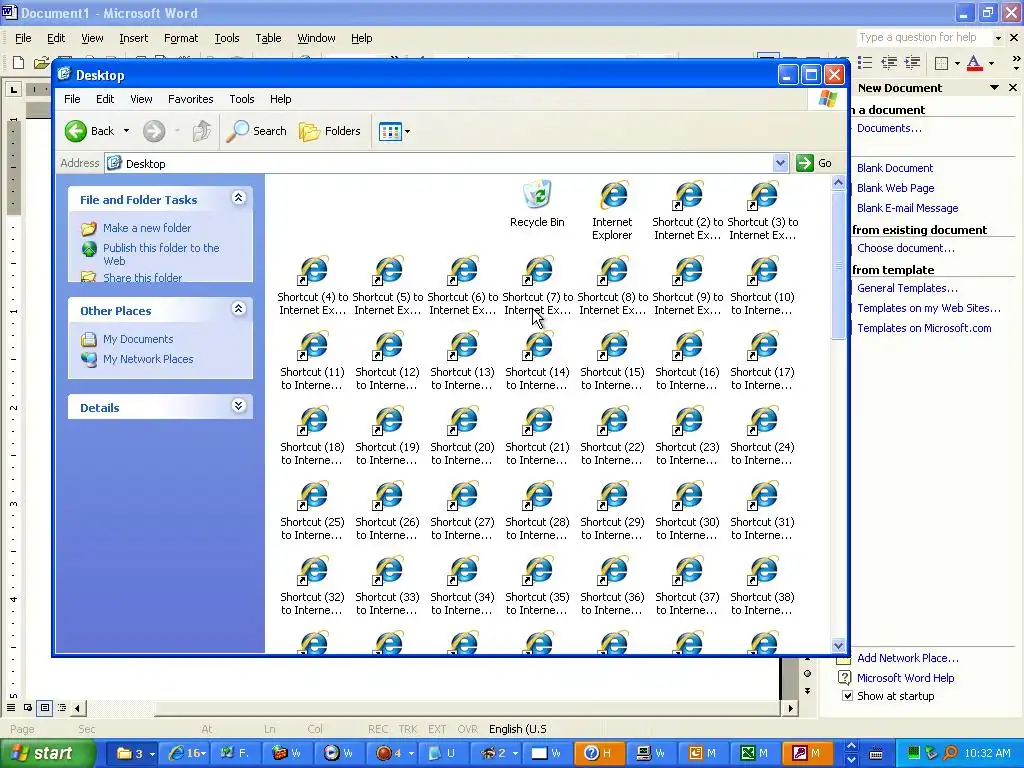This screenshot has width=1024, height=768.
Task: Open New Document task pane dropdown
Action: click(x=995, y=88)
